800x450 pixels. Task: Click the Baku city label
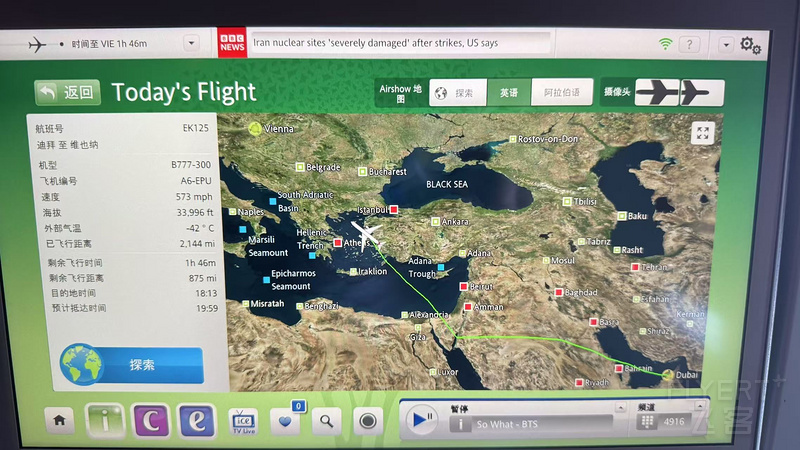click(637, 216)
